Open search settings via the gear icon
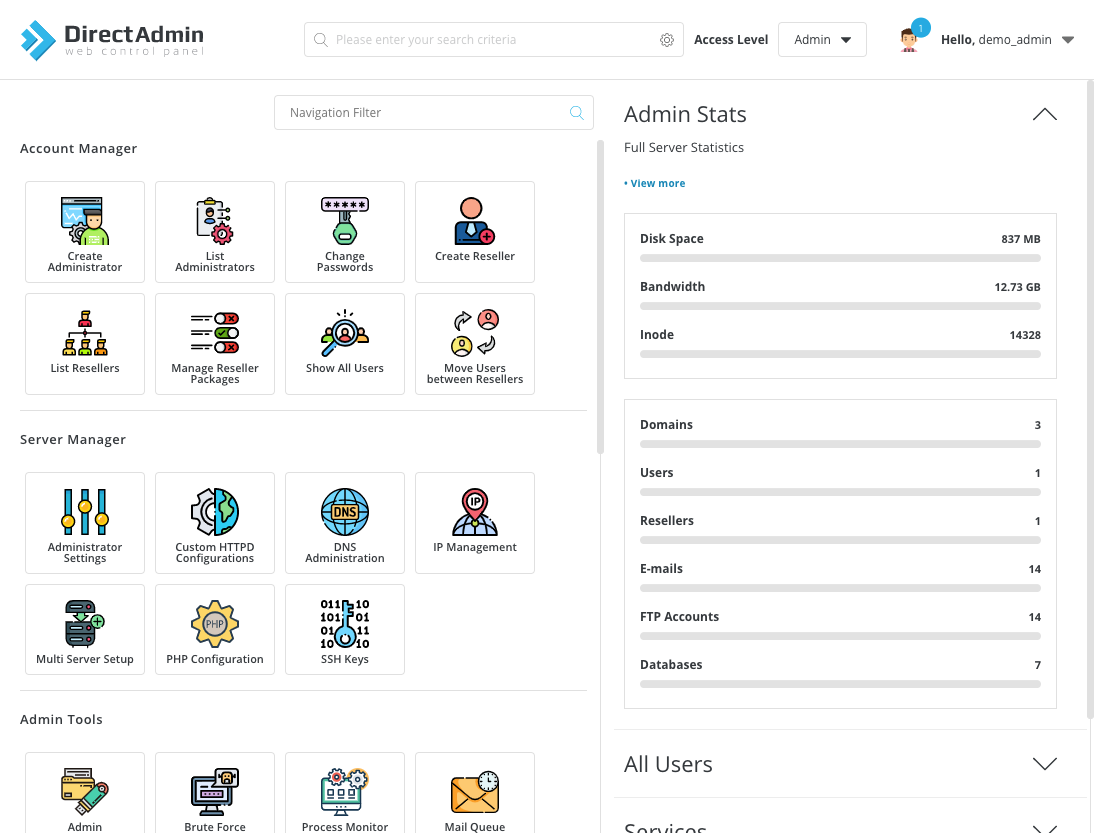Image resolution: width=1094 pixels, height=833 pixels. coord(667,39)
